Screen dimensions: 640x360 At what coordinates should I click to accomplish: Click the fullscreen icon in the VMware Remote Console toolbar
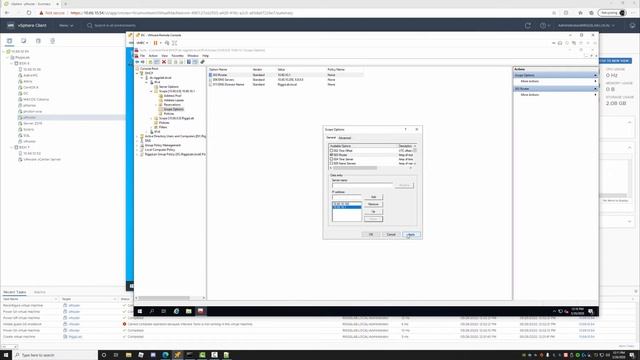coord(174,43)
